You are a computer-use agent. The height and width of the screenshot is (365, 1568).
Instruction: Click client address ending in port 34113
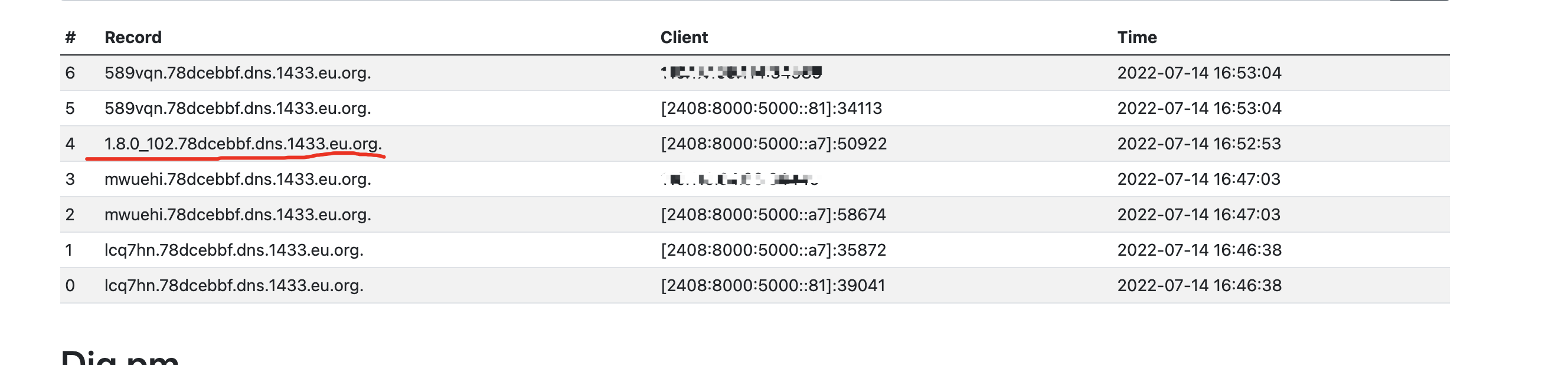tap(770, 109)
